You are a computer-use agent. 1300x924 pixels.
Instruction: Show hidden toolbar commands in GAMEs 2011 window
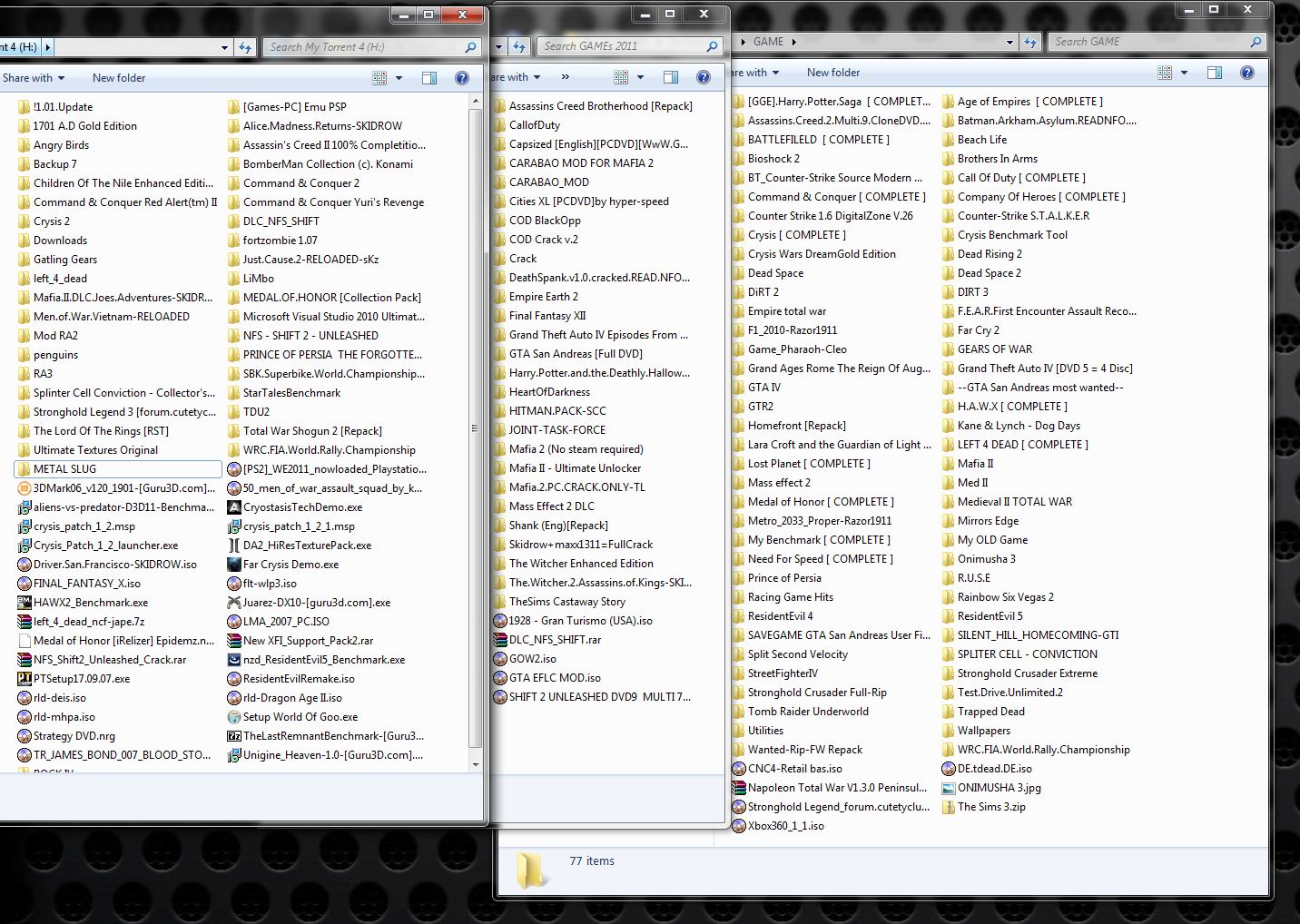(x=566, y=77)
